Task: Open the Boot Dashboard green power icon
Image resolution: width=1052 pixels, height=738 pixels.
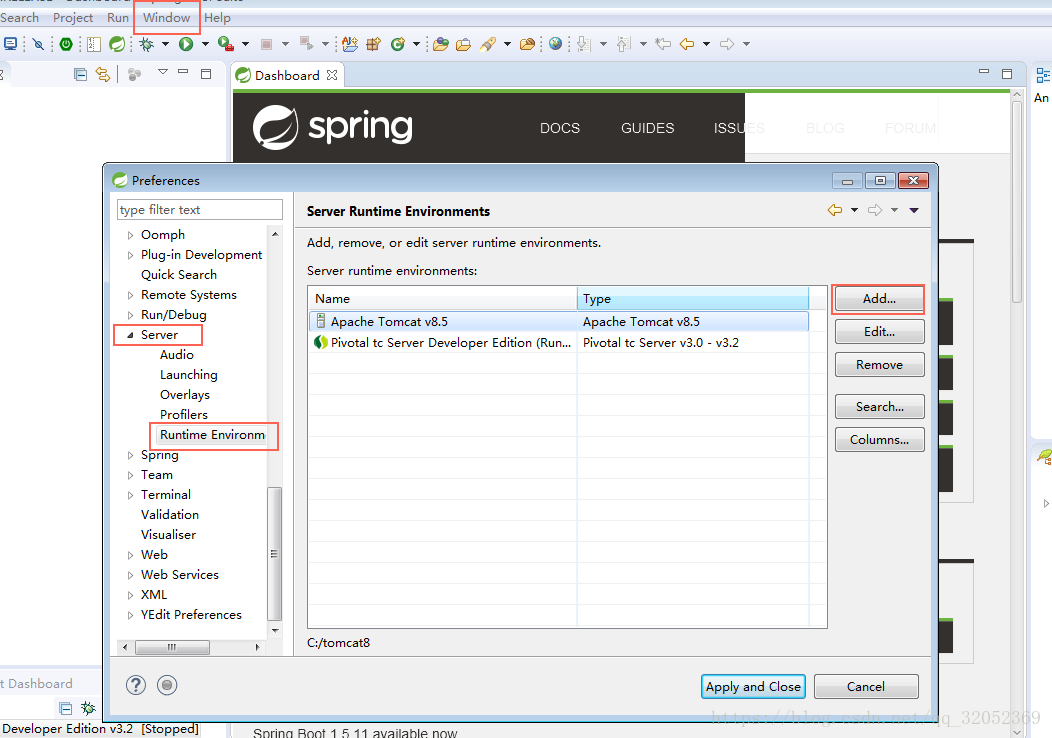Action: [x=66, y=44]
